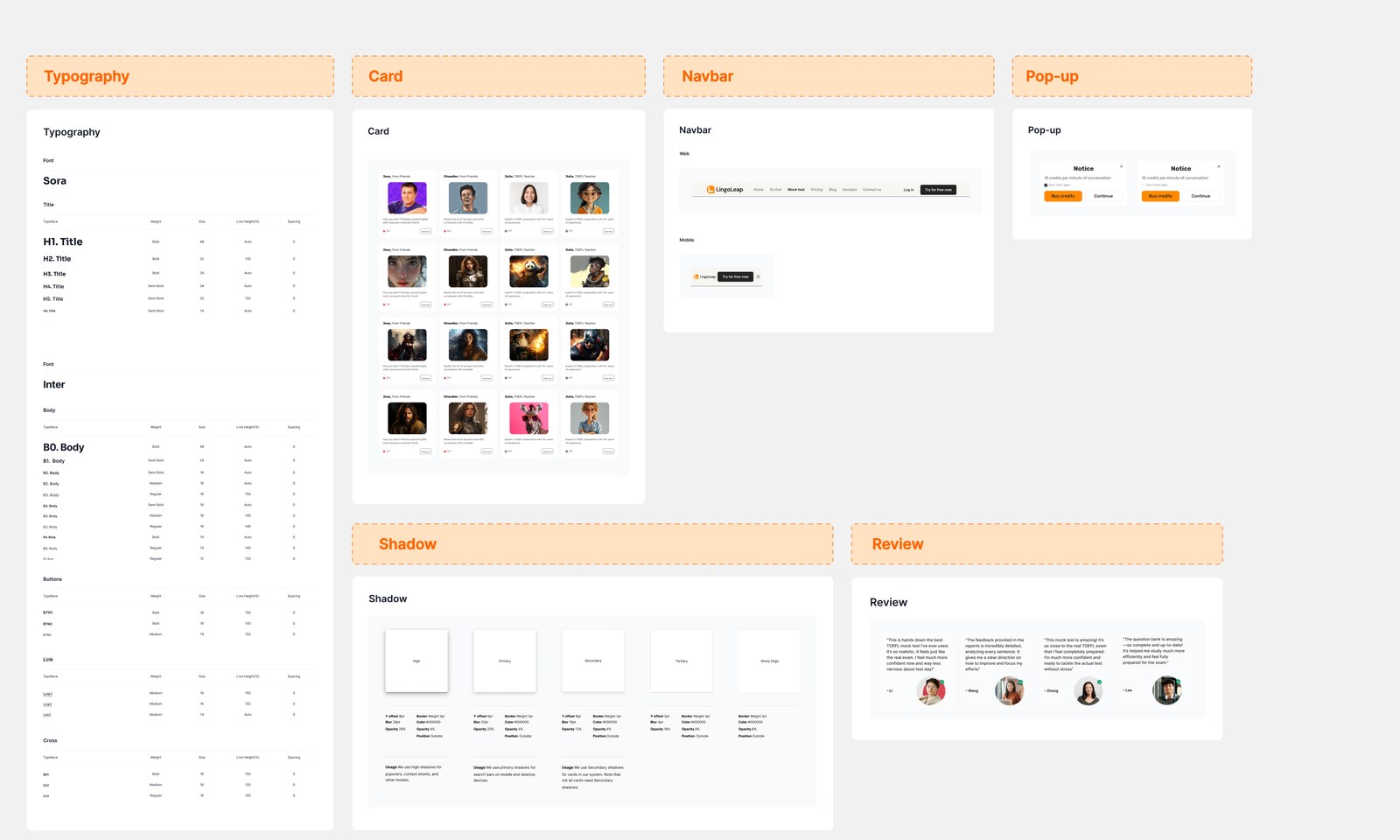
Task: Click the Cross heading in the Typography frame
Action: tap(50, 741)
